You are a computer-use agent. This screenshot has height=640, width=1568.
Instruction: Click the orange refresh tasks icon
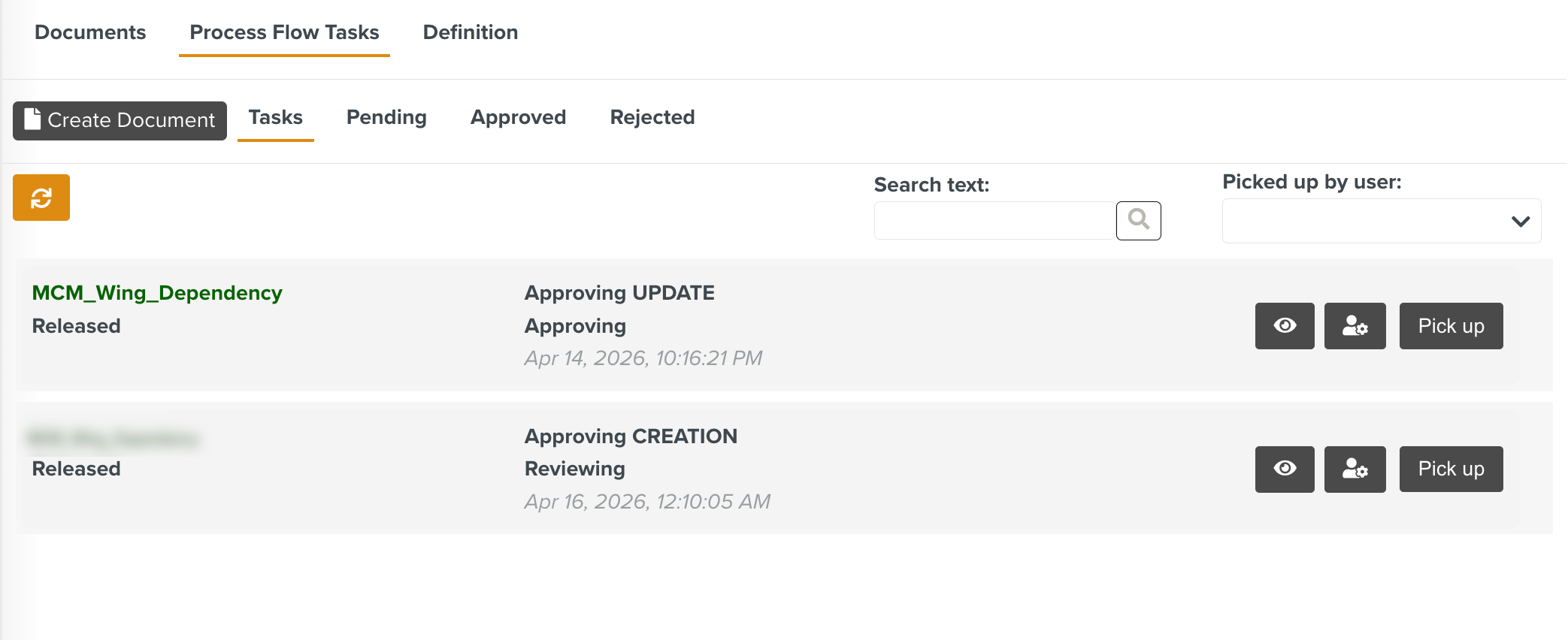(x=41, y=198)
